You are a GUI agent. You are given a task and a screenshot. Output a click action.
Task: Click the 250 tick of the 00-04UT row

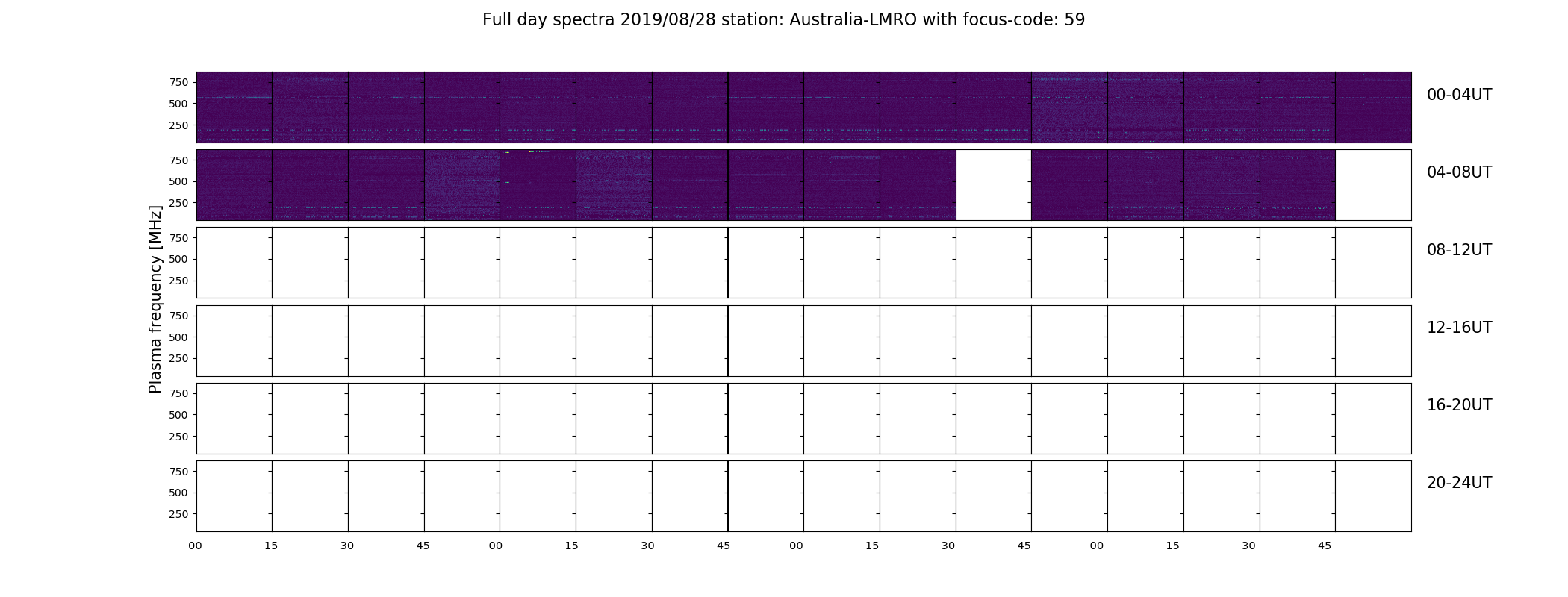[x=178, y=125]
